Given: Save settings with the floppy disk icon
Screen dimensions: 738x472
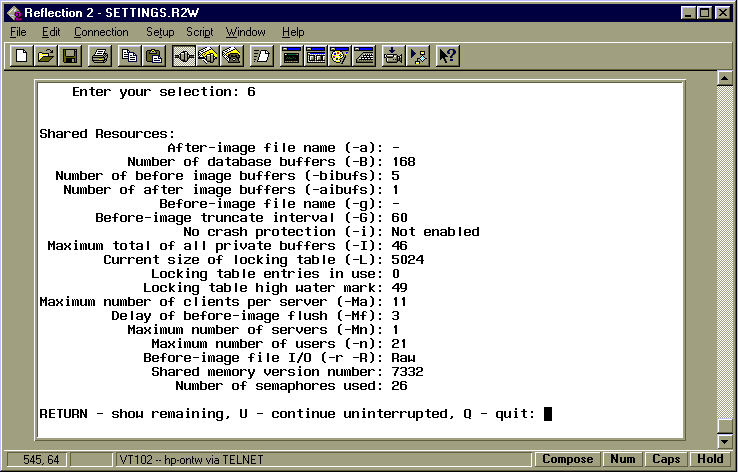Looking at the screenshot, I should [70, 56].
